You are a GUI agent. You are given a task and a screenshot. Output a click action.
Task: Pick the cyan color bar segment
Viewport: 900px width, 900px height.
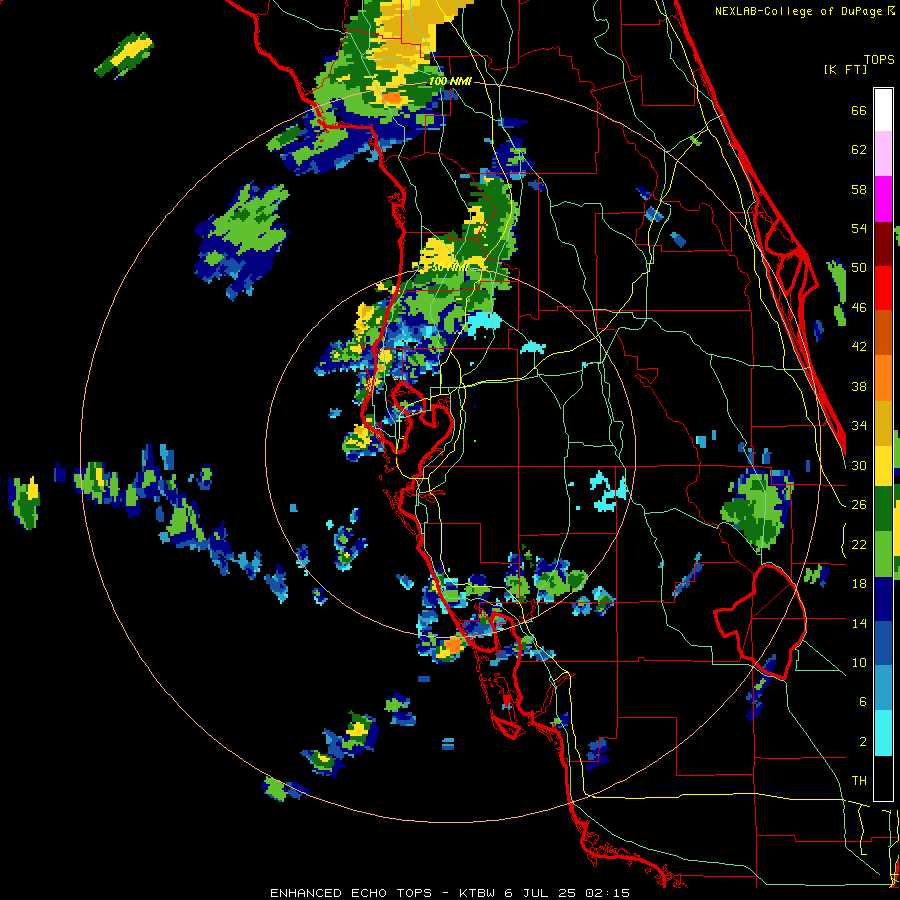click(x=883, y=733)
